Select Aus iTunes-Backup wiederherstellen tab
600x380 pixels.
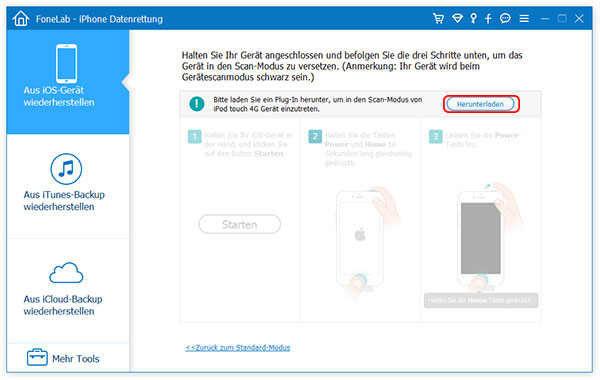(x=68, y=186)
